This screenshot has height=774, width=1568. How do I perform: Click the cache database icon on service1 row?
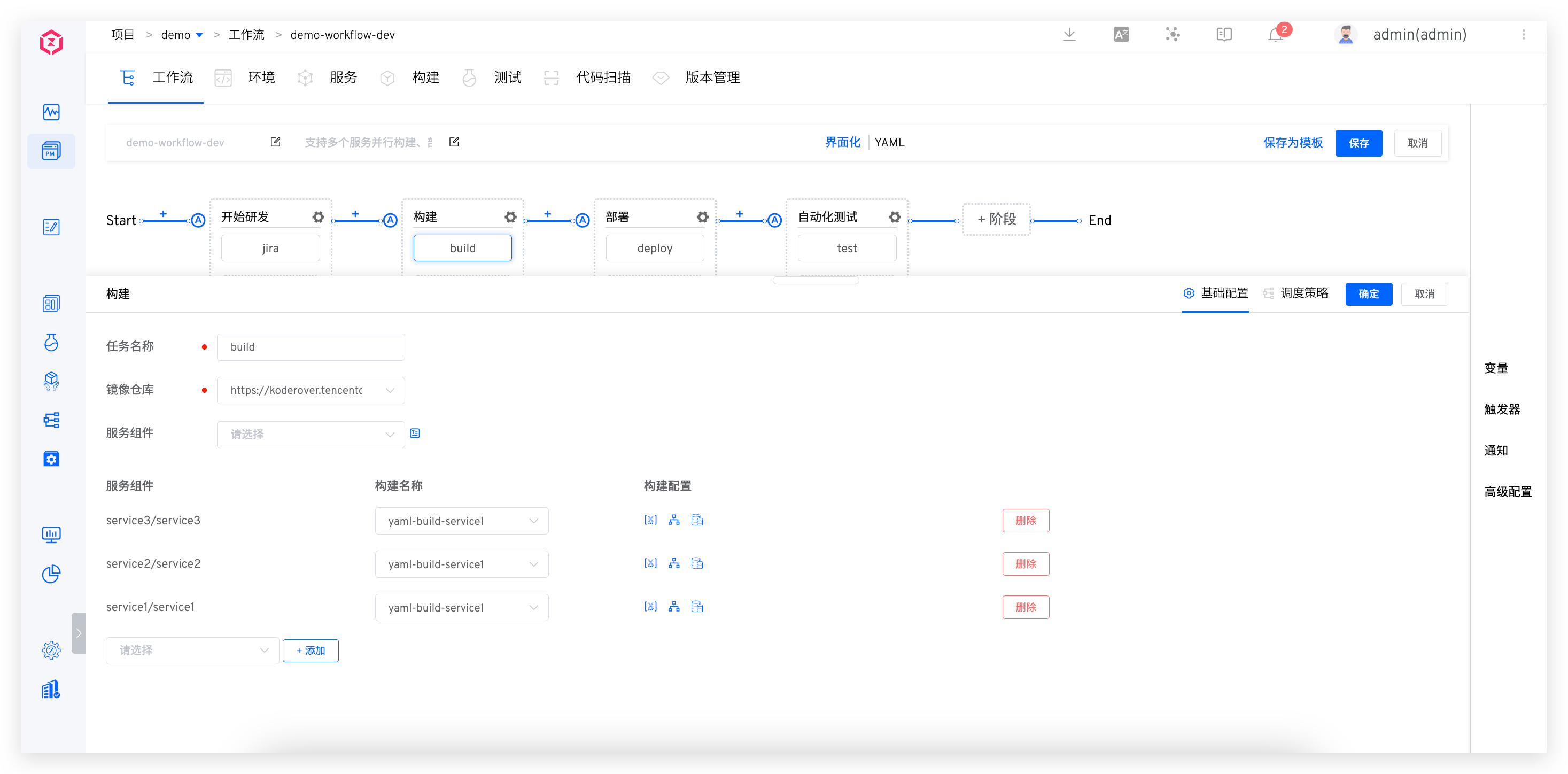(x=697, y=607)
